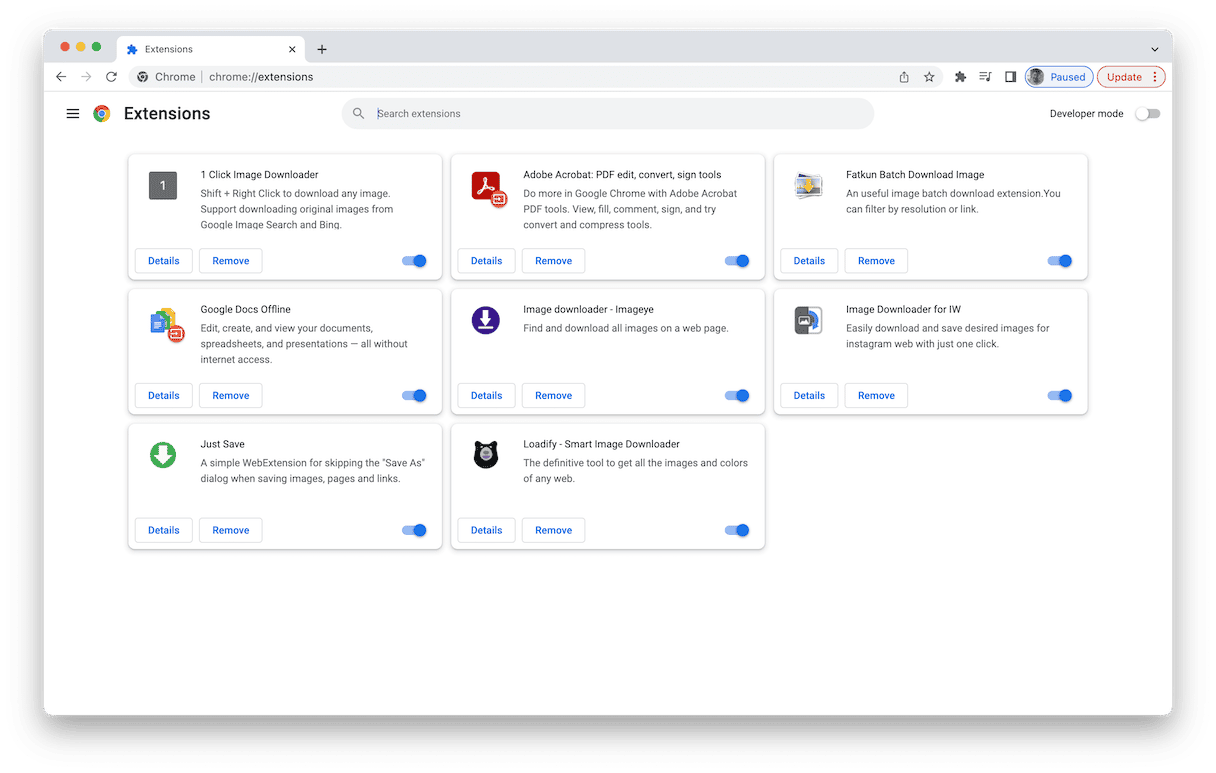Image resolution: width=1216 pixels, height=773 pixels.
Task: Go back with the browser back arrow
Action: [x=61, y=77]
